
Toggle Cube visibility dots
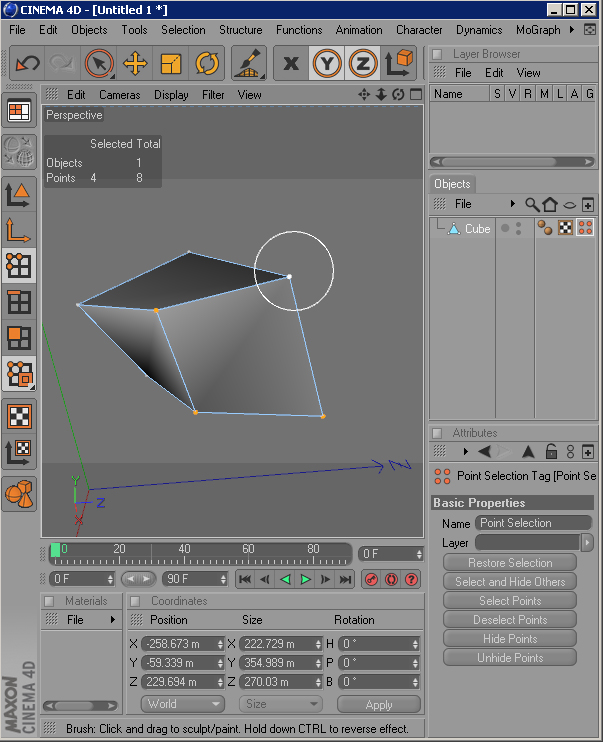[x=519, y=228]
